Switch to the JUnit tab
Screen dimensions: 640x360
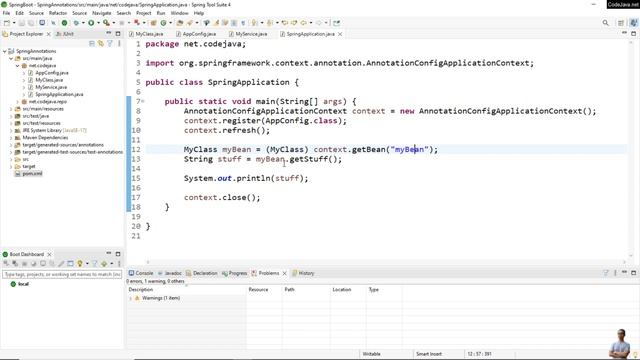click(x=65, y=34)
